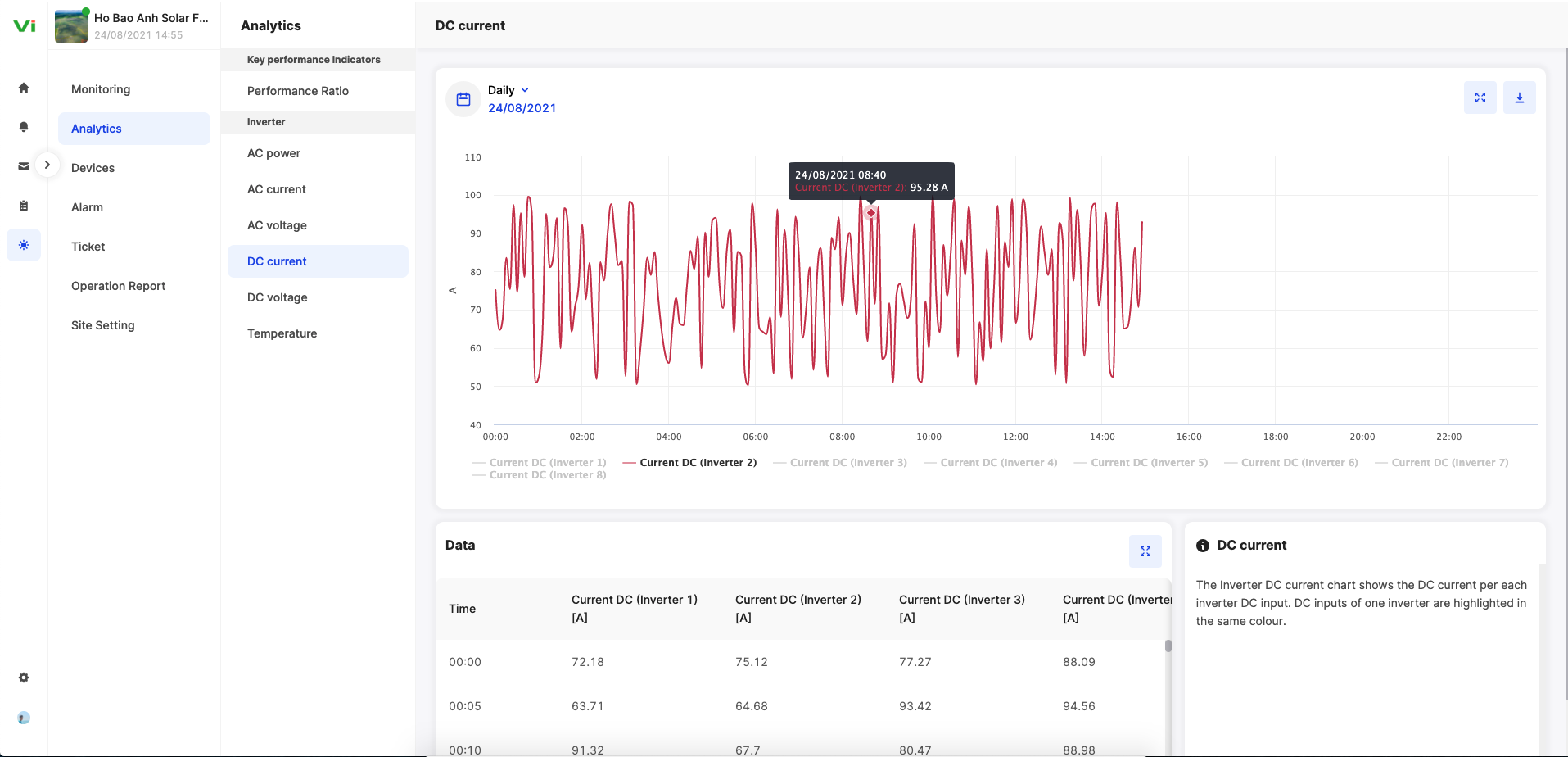Go to the Monitoring section
This screenshot has height=757, width=1568.
pos(101,89)
